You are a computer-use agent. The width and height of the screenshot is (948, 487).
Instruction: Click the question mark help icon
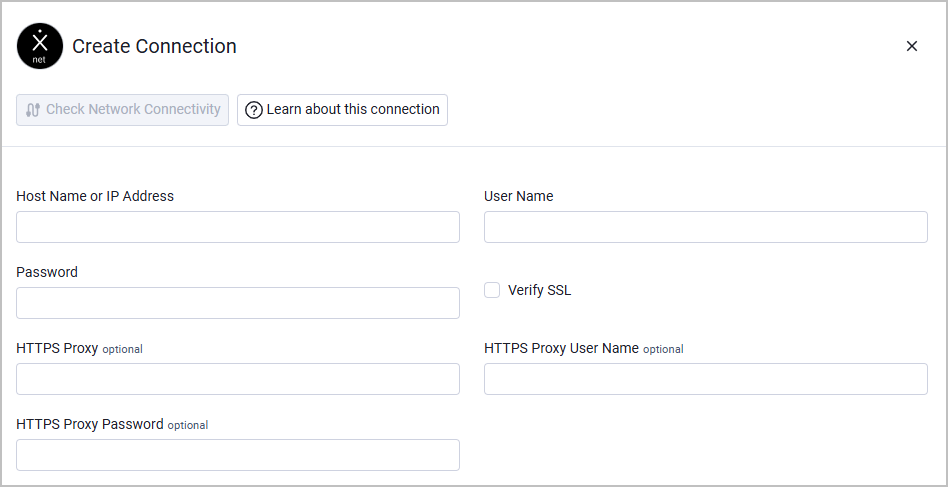[254, 110]
